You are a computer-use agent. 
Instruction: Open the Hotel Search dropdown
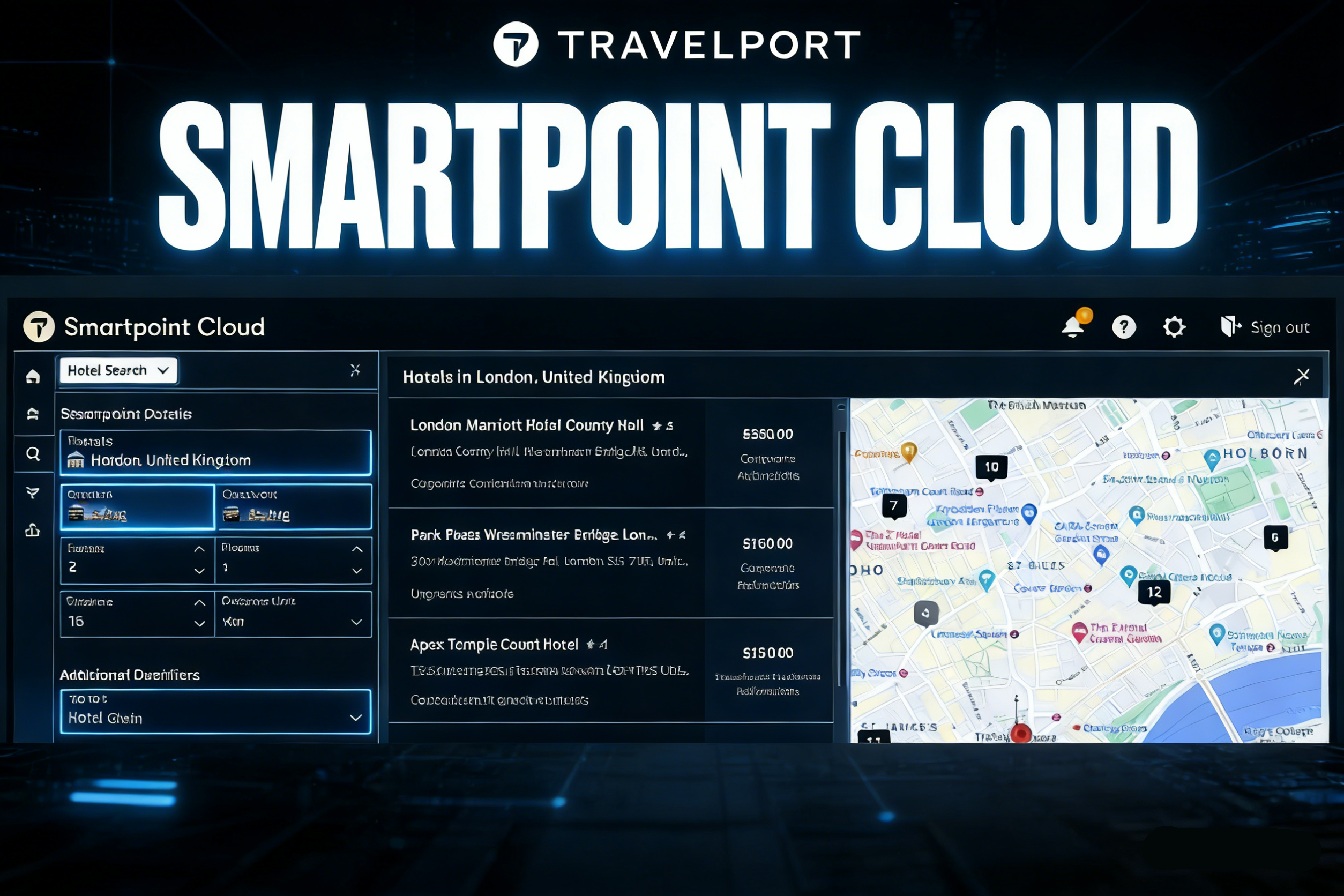pos(118,370)
